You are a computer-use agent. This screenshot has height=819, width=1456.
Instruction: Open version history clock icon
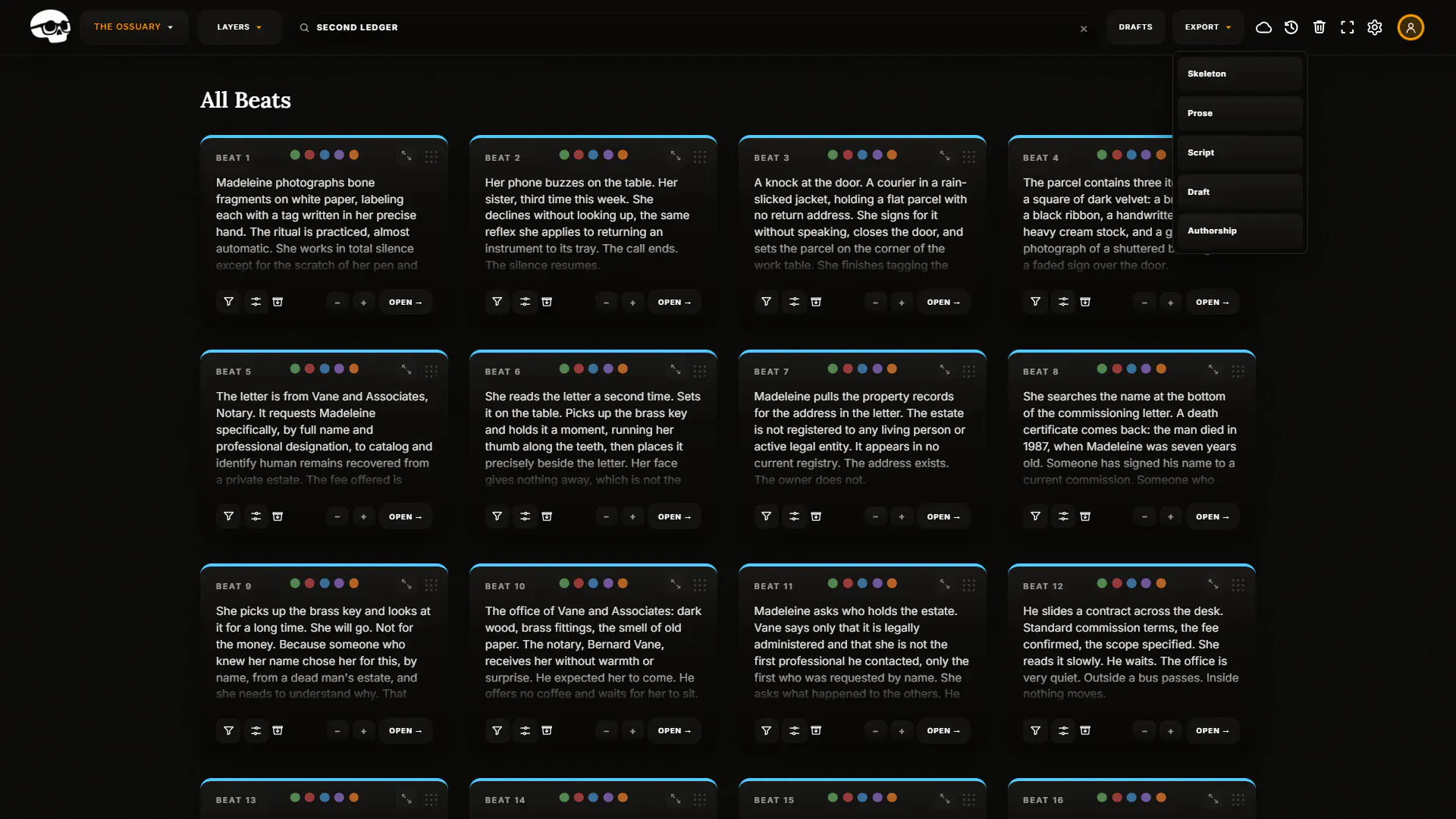coord(1291,27)
